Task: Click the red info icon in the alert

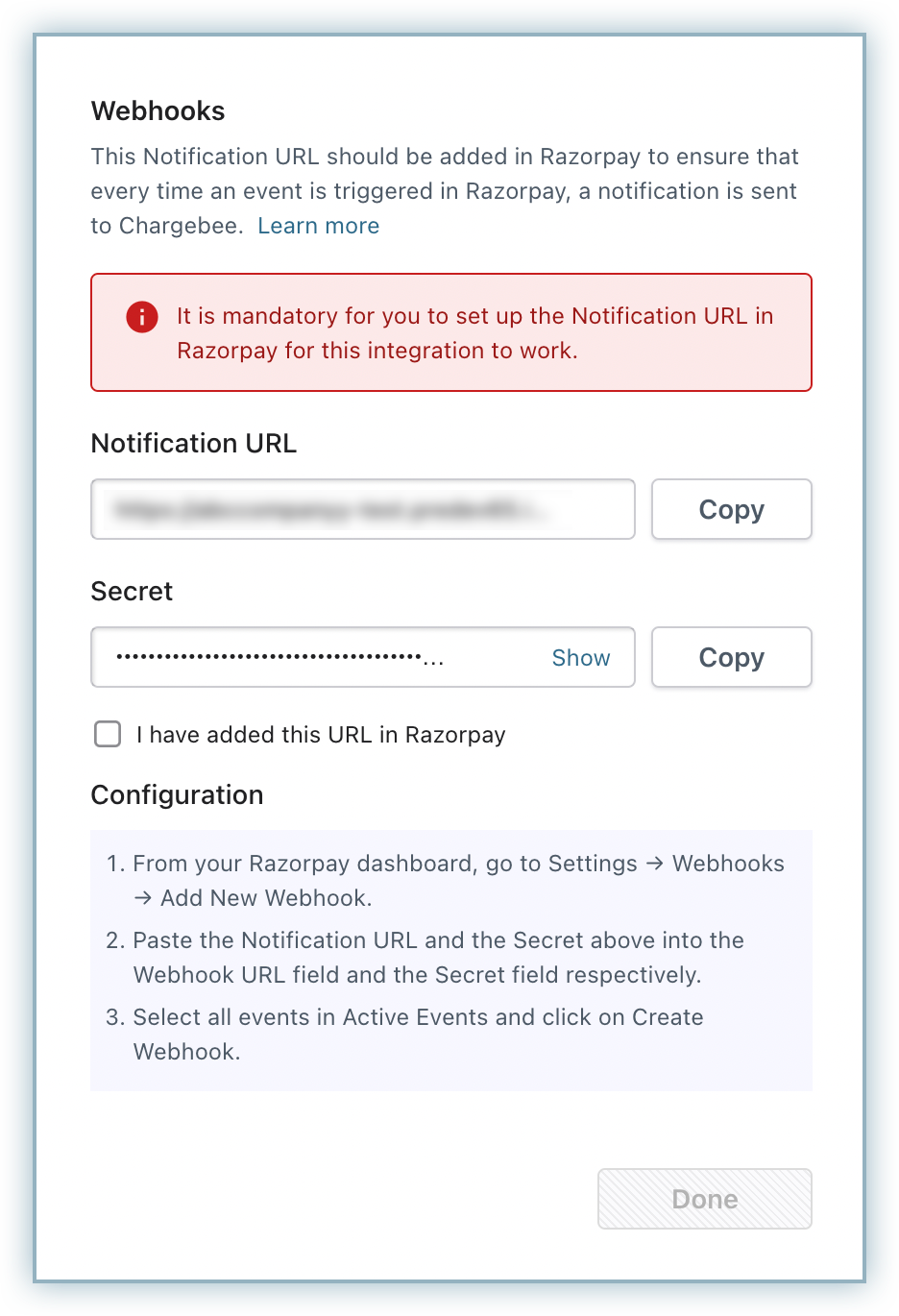Action: click(x=142, y=316)
